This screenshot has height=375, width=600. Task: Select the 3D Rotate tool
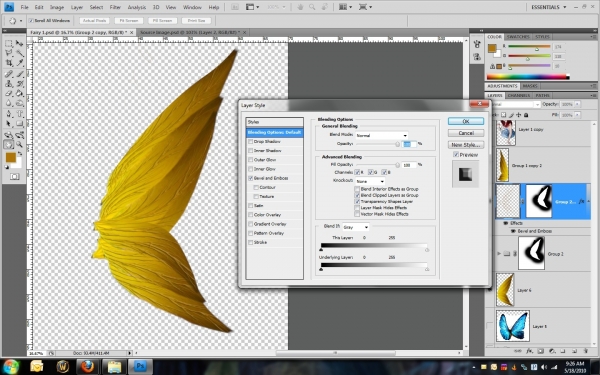click(8, 135)
